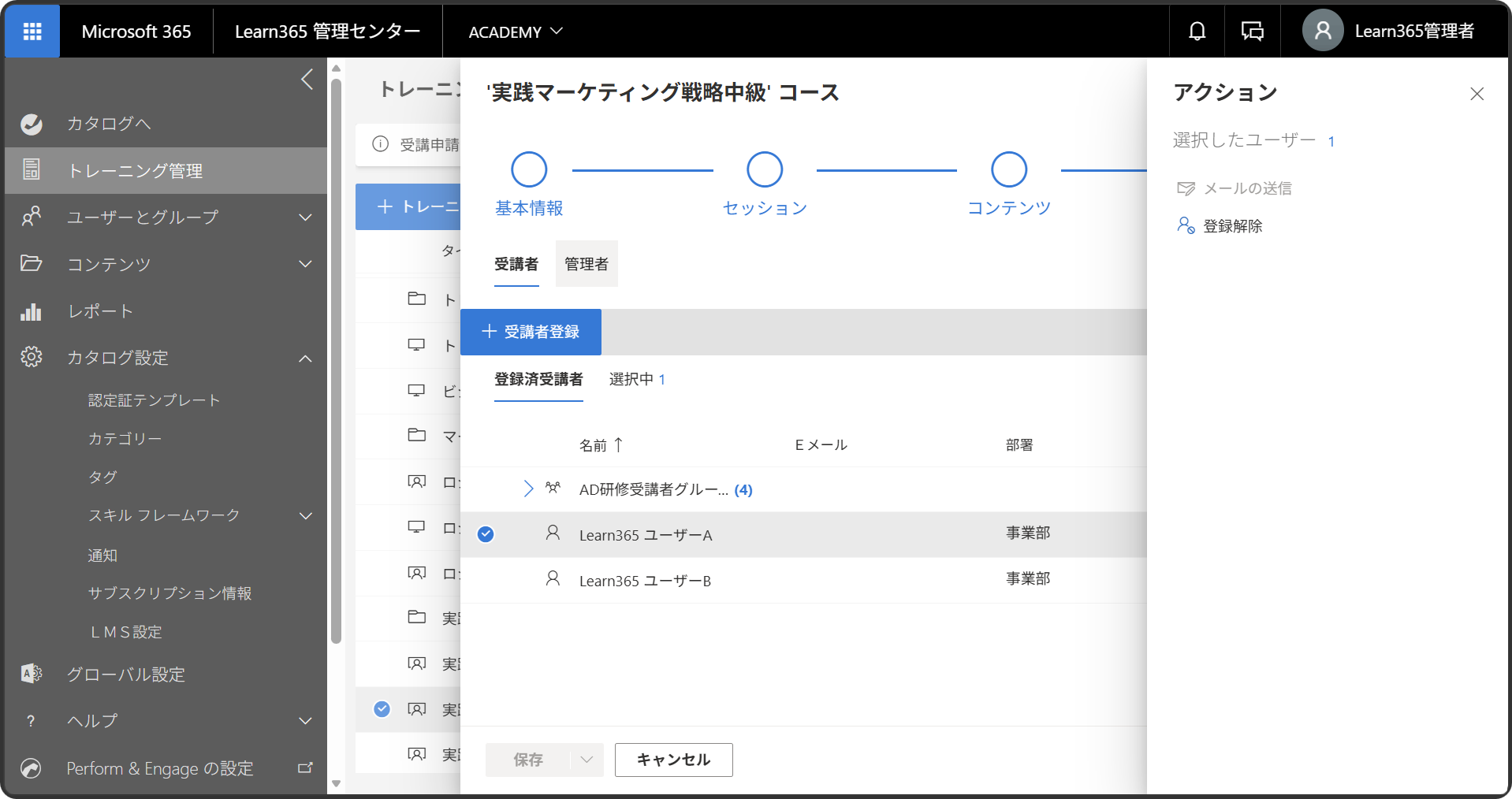This screenshot has width=1512, height=799.
Task: Click 登録解除 action
Action: click(x=1220, y=226)
